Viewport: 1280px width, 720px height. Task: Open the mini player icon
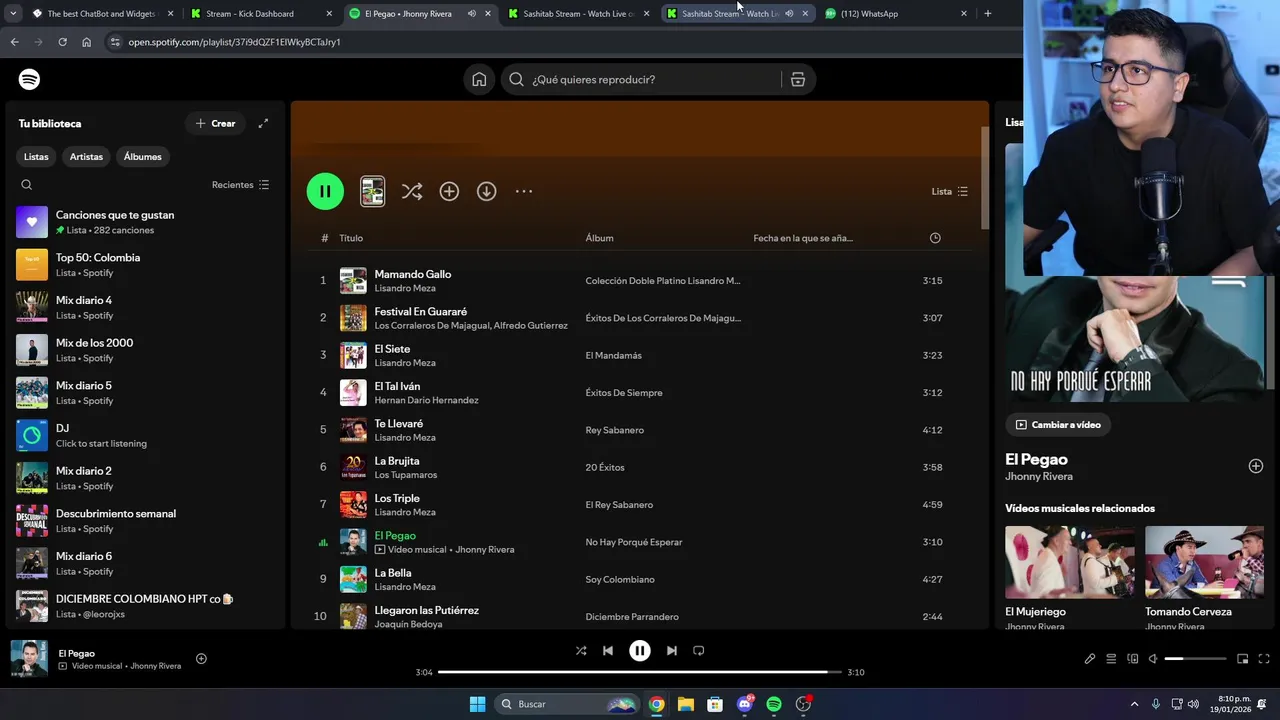(1242, 659)
